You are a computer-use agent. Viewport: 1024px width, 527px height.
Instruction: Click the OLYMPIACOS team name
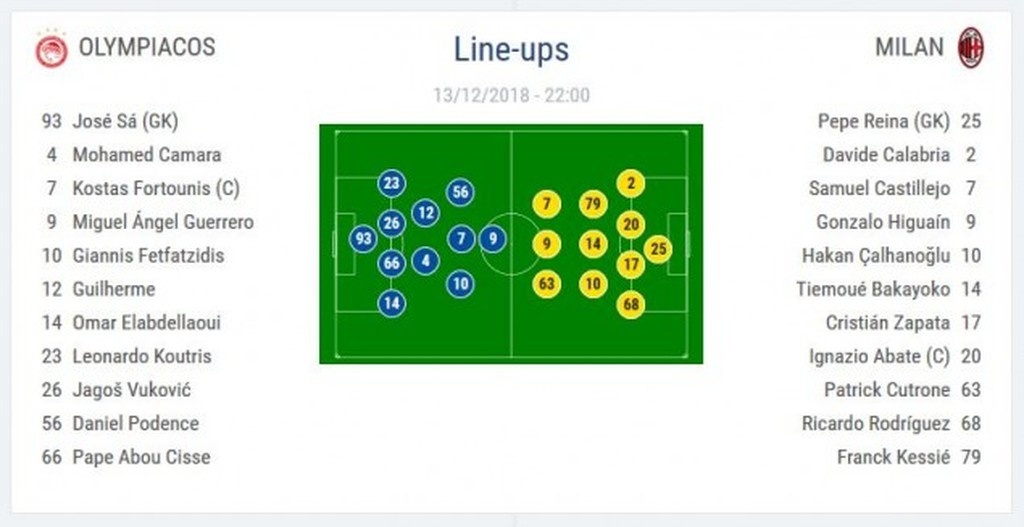tap(146, 47)
